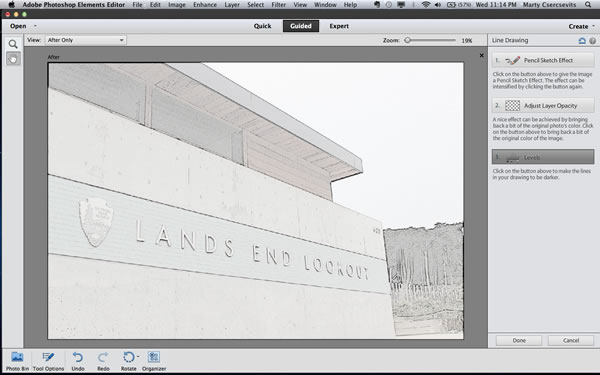The image size is (600, 375).
Task: Apply the Pencil Sketch Effect
Action: pos(543,60)
